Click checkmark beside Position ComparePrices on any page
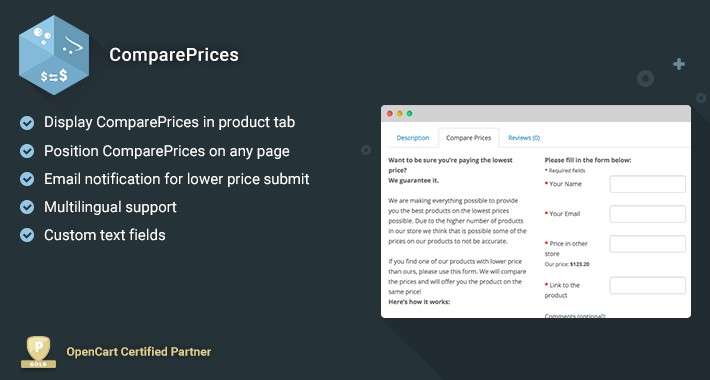This screenshot has height=380, width=710. (x=27, y=151)
